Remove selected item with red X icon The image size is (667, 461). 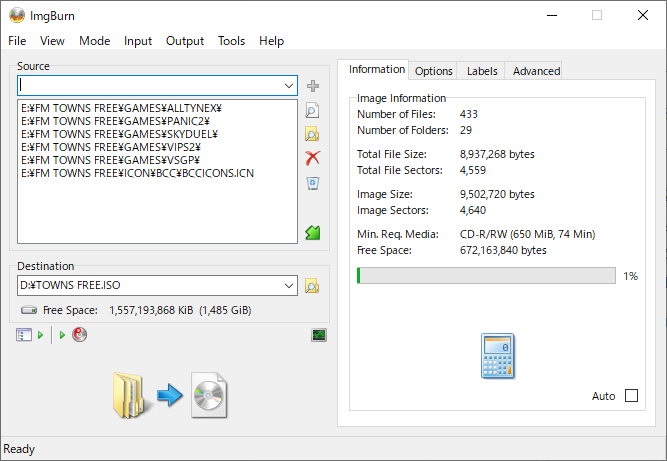click(x=313, y=158)
